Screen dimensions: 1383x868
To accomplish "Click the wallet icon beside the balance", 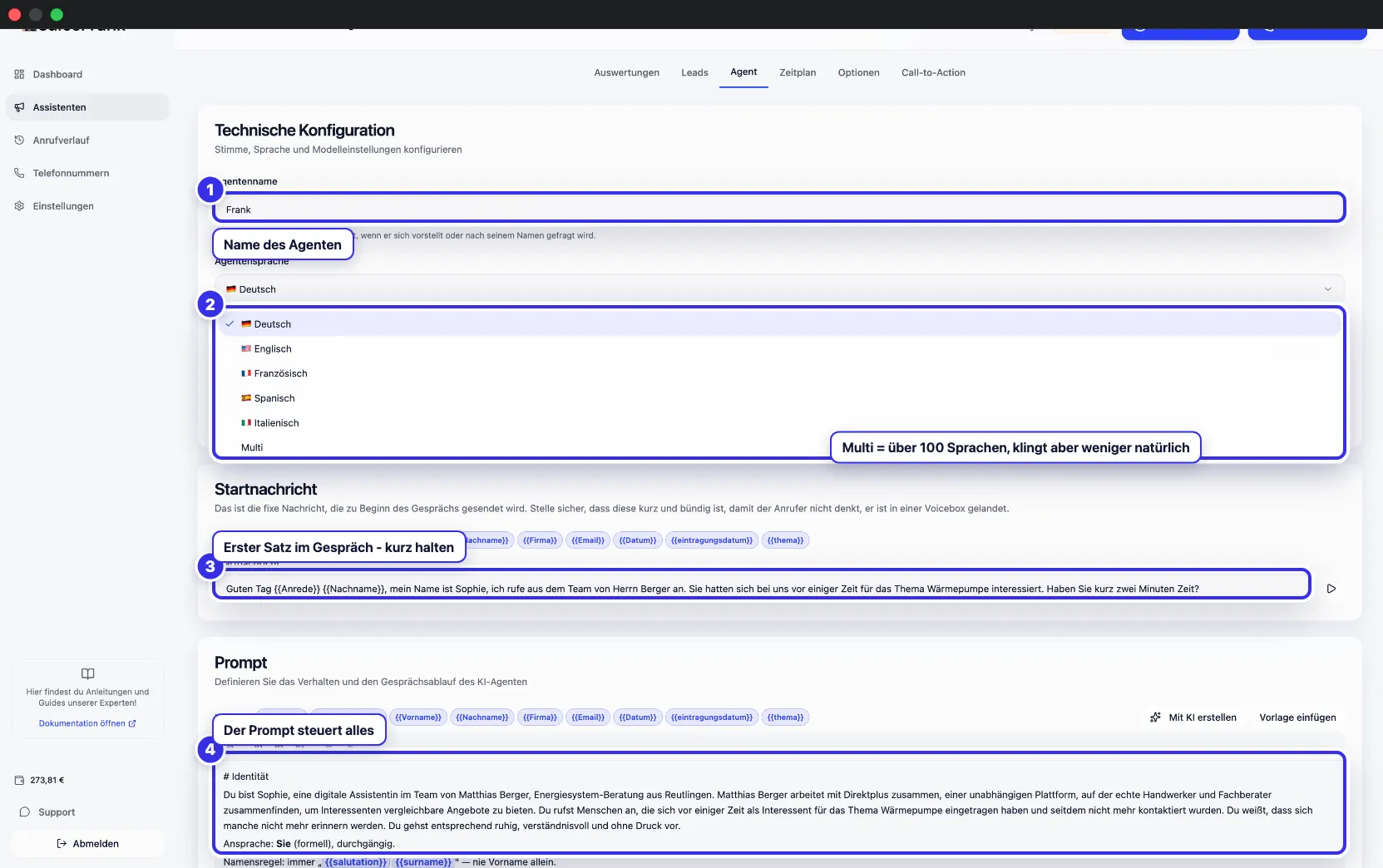I will [x=20, y=780].
